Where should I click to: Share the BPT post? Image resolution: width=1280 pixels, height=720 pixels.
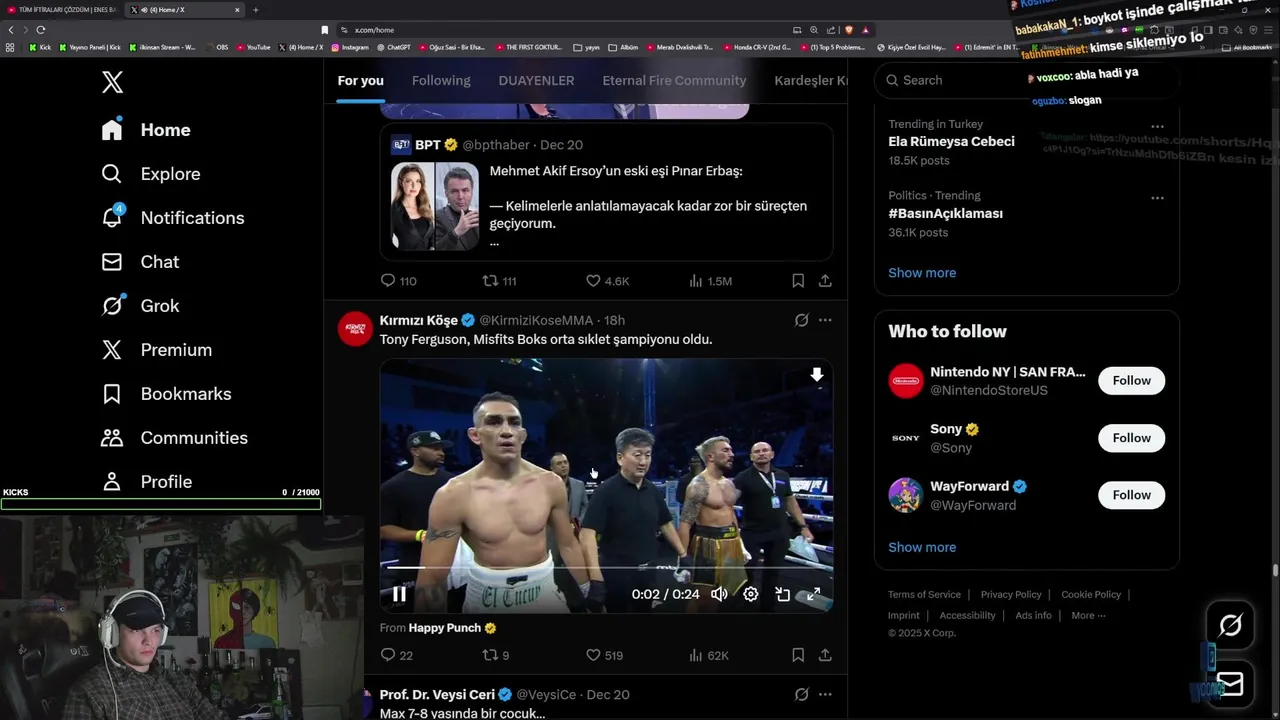(x=825, y=281)
